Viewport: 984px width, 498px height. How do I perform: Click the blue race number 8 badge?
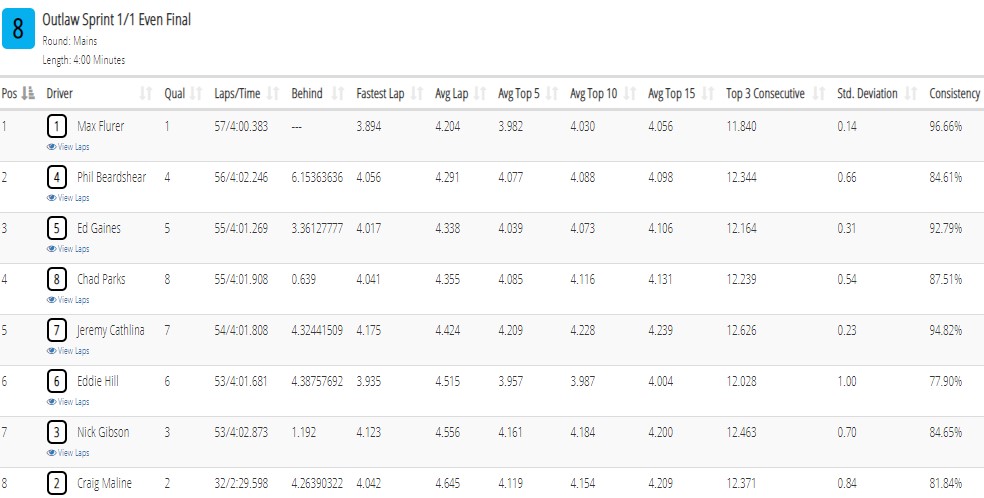pos(18,29)
